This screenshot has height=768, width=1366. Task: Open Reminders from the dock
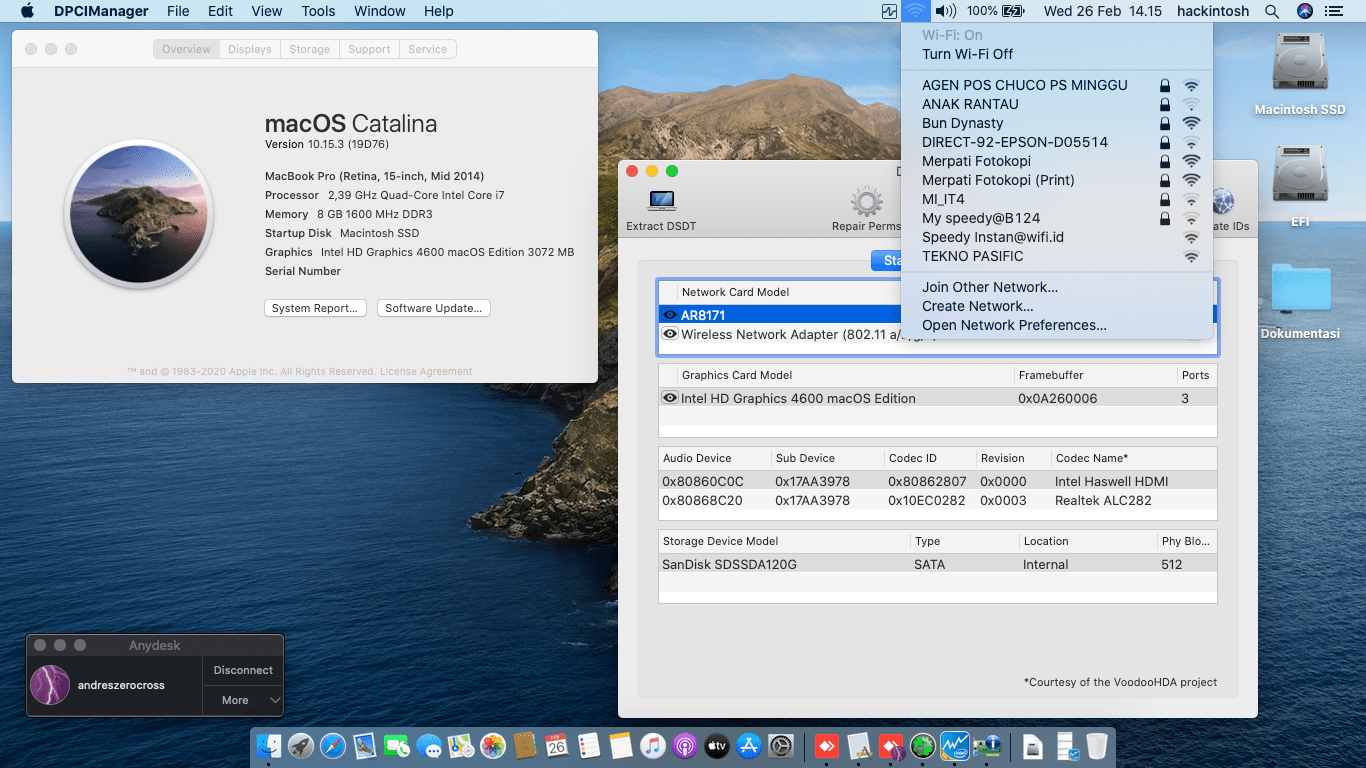[588, 745]
